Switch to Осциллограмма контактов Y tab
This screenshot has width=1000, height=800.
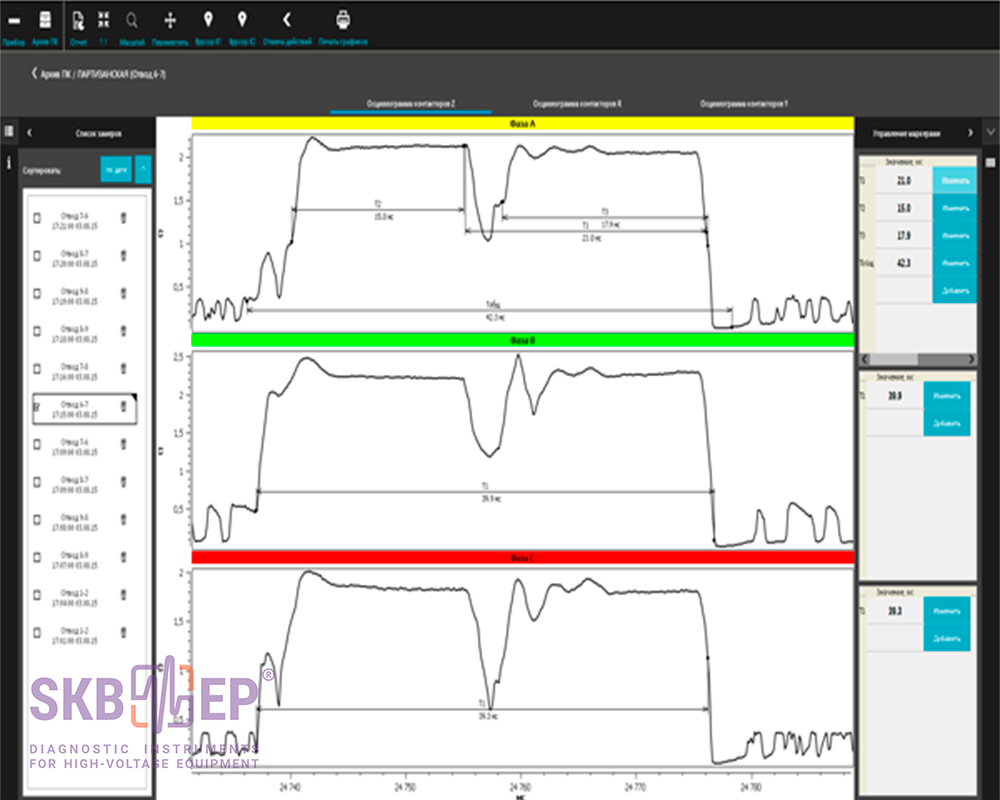click(x=744, y=103)
